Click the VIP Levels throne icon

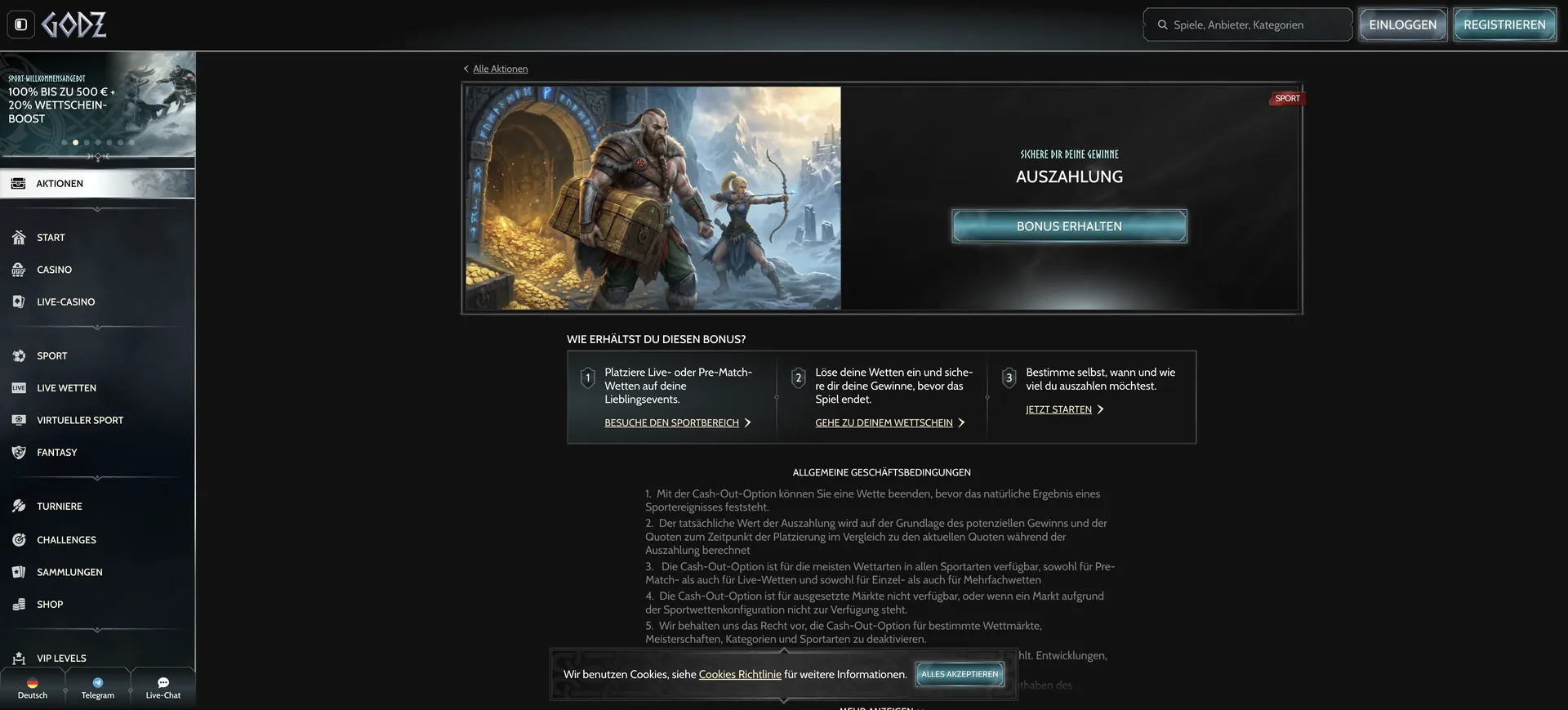(x=19, y=658)
